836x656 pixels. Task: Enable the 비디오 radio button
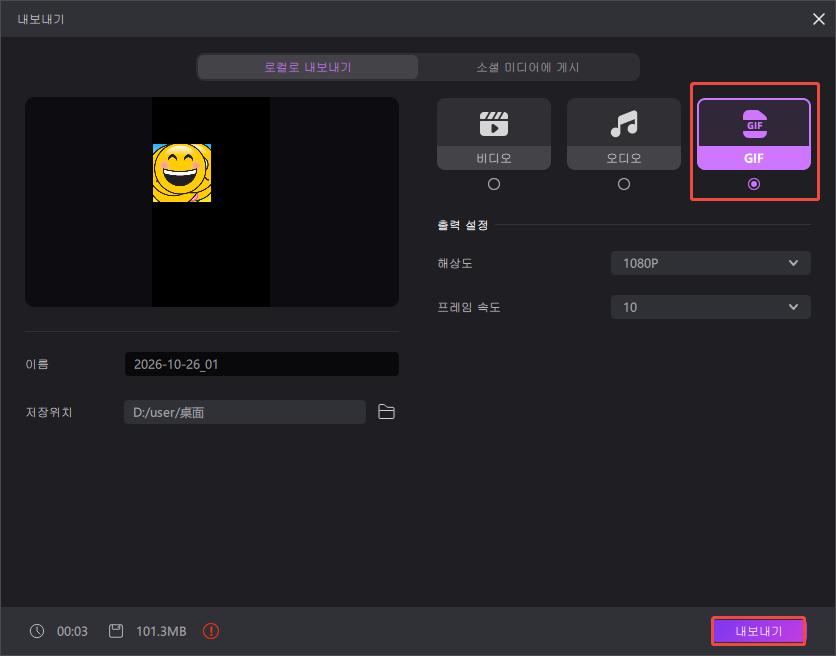tap(494, 184)
